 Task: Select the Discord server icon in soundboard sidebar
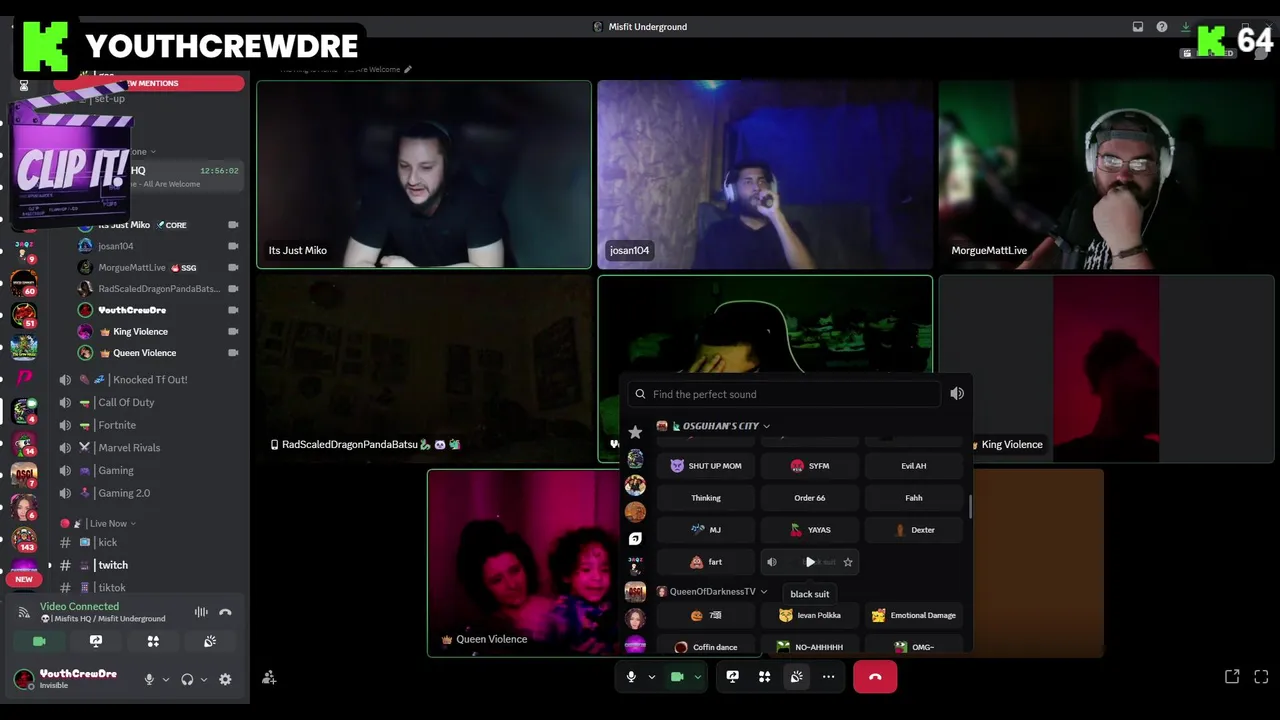(x=635, y=538)
